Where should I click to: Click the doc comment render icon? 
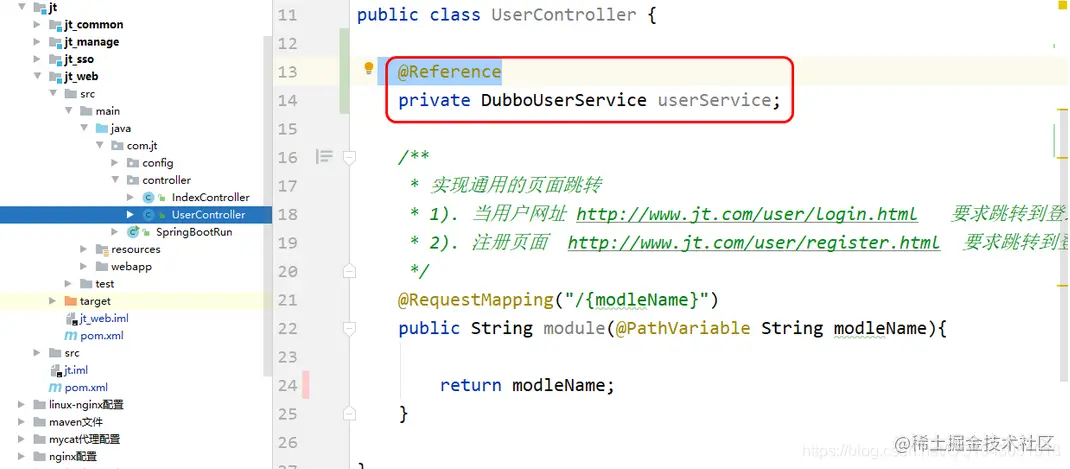coord(324,157)
